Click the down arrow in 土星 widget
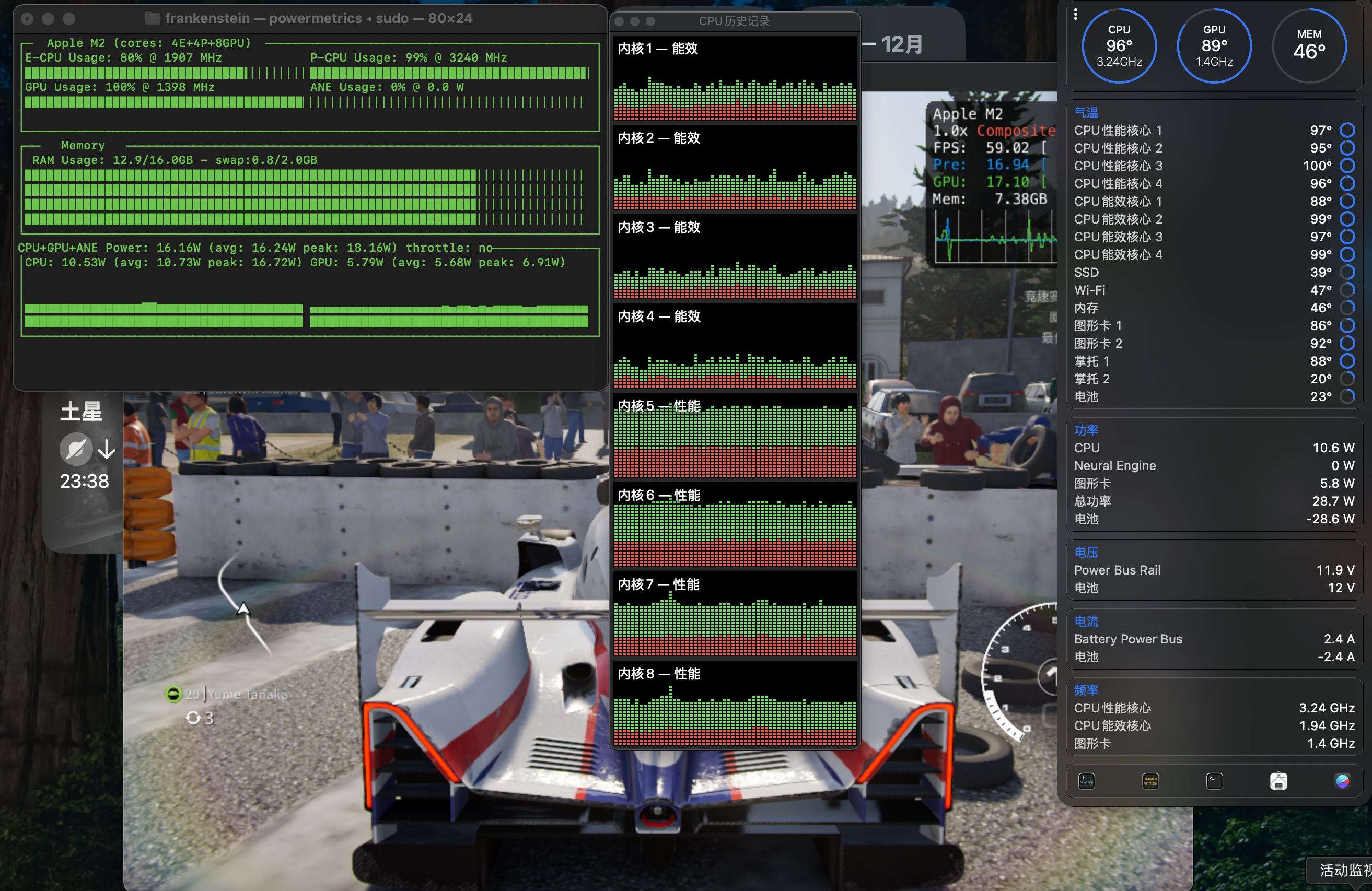The width and height of the screenshot is (1372, 891). point(106,449)
